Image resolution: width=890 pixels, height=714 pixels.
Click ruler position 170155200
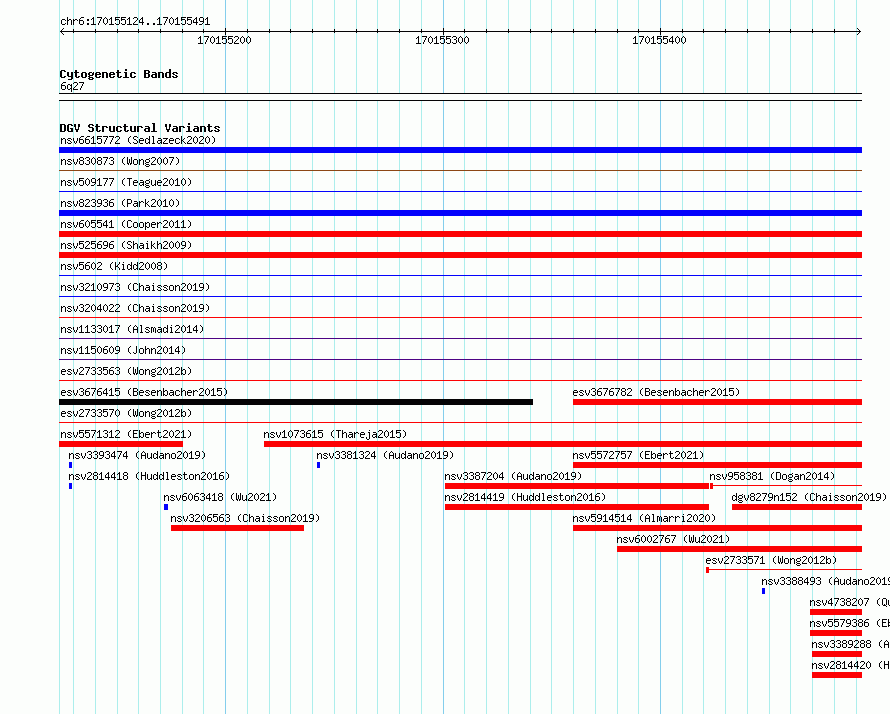[x=224, y=40]
